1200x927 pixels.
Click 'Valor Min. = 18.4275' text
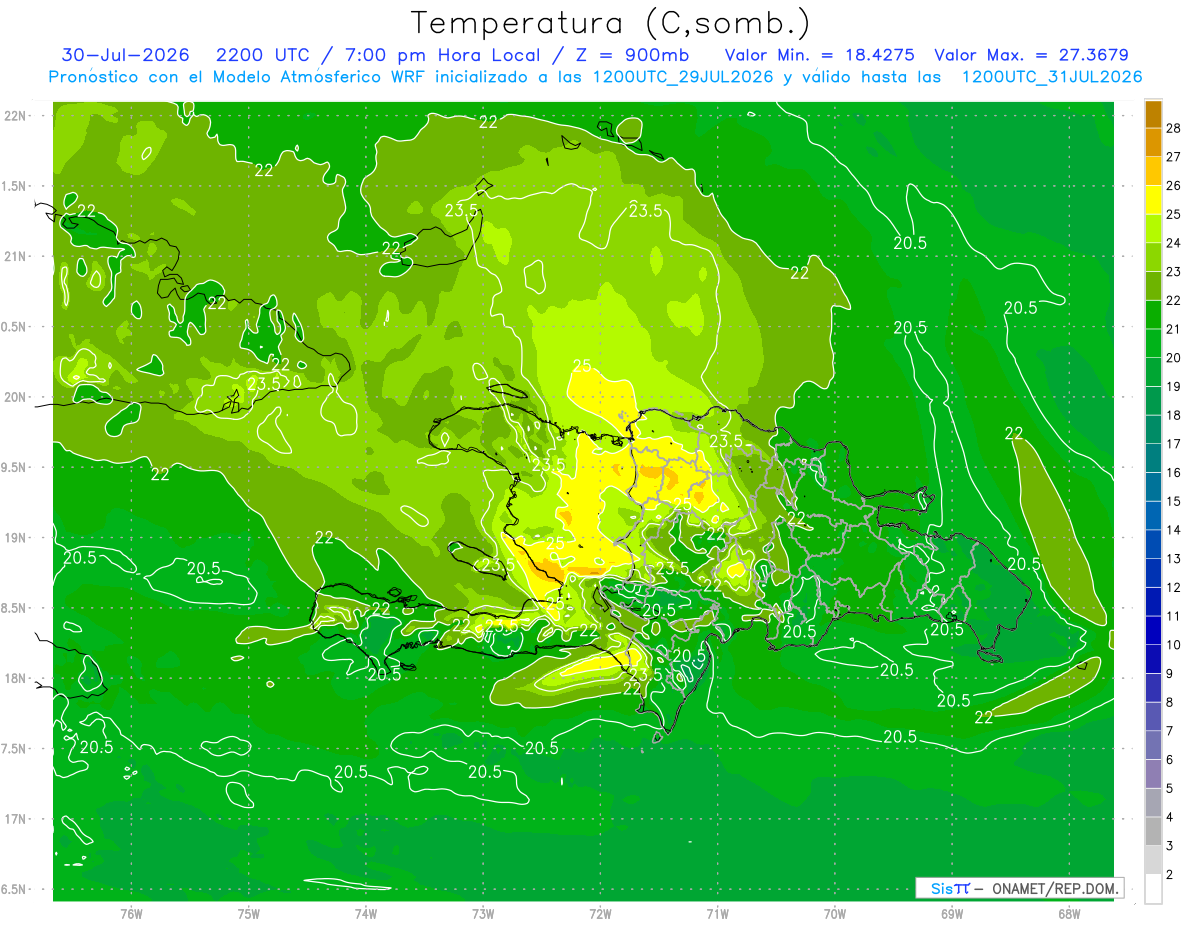tap(820, 55)
